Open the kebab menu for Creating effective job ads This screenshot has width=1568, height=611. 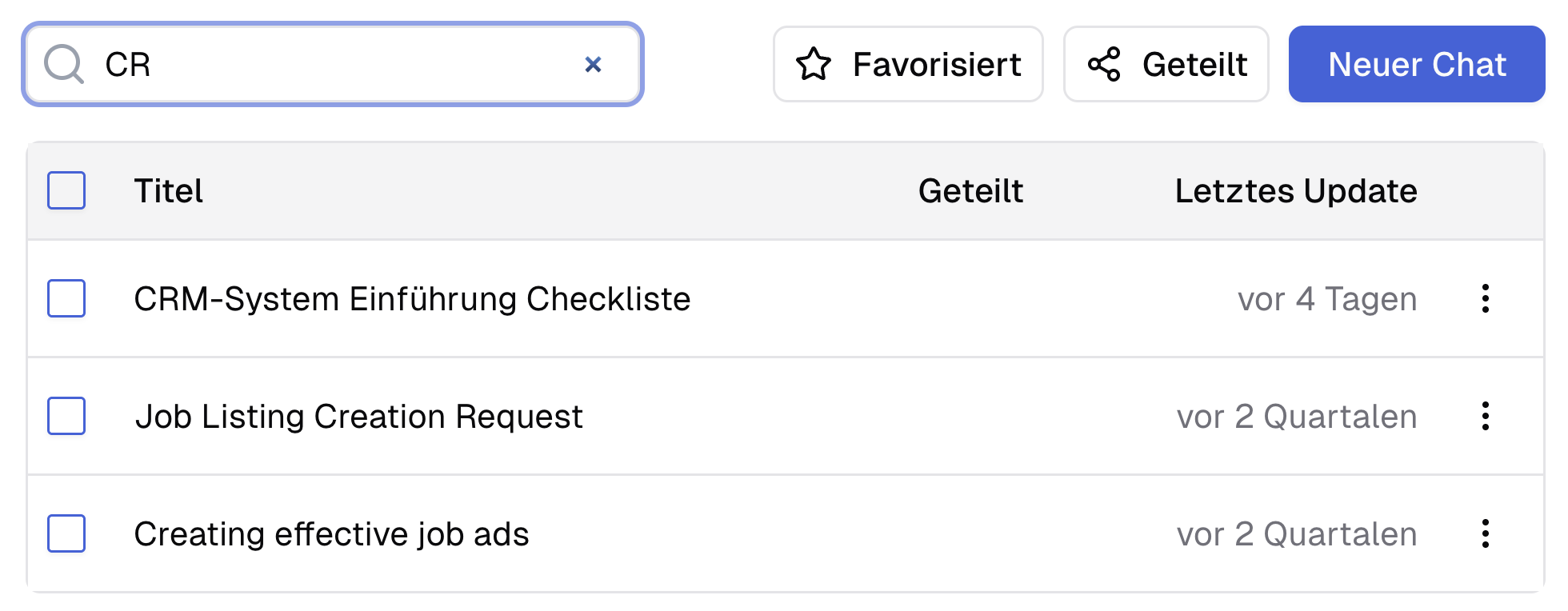click(1485, 533)
